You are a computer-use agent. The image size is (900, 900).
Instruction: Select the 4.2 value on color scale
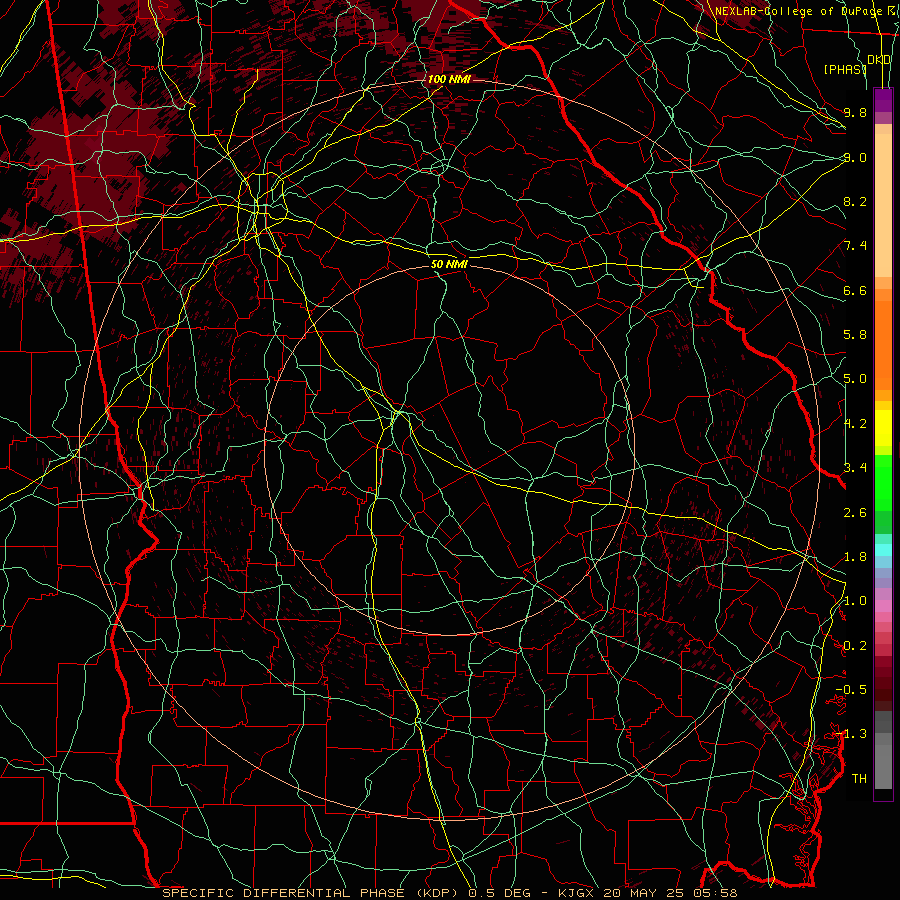(855, 424)
